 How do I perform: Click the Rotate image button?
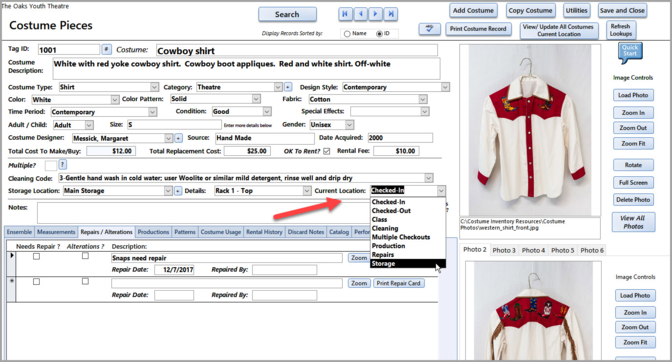point(633,165)
